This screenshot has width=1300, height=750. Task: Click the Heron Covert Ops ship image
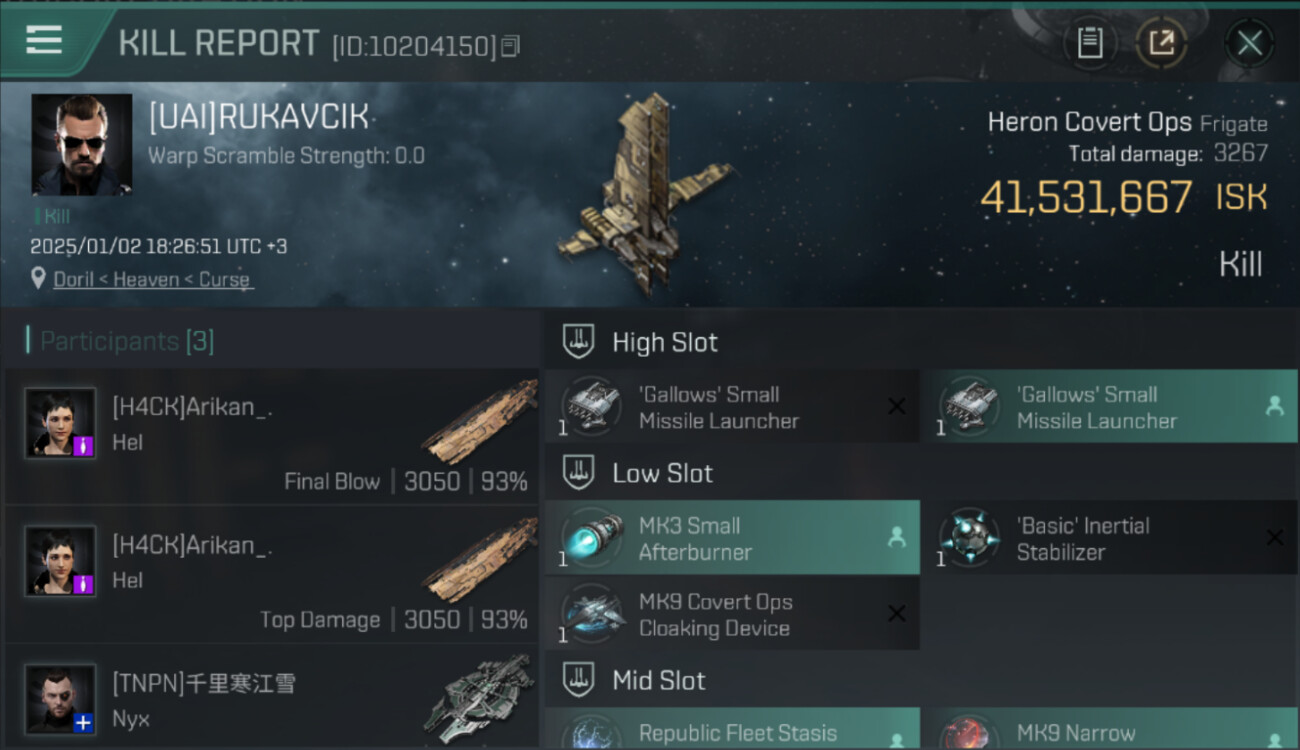pyautogui.click(x=645, y=193)
